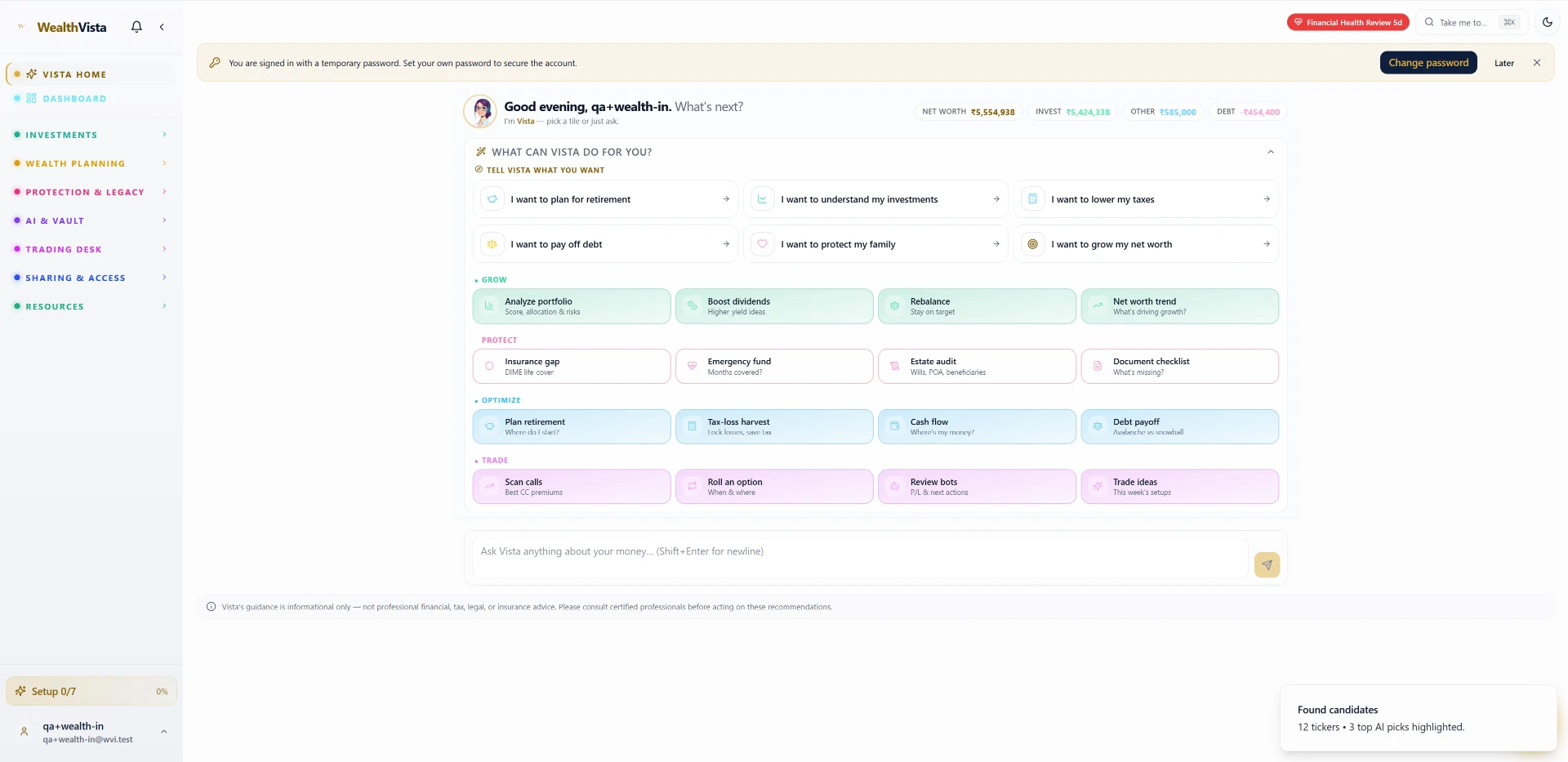Expand the Resources section

click(90, 306)
